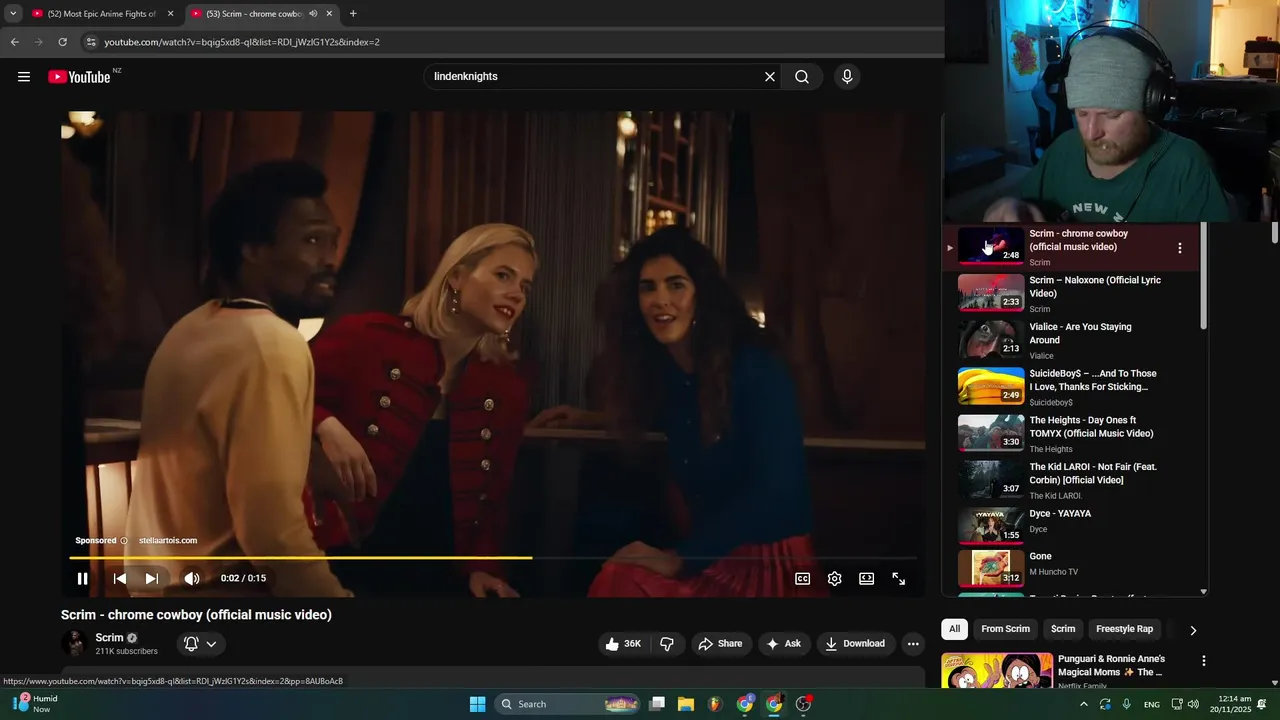This screenshot has width=1280, height=720.
Task: Toggle closed captions on the player
Action: tap(802, 578)
